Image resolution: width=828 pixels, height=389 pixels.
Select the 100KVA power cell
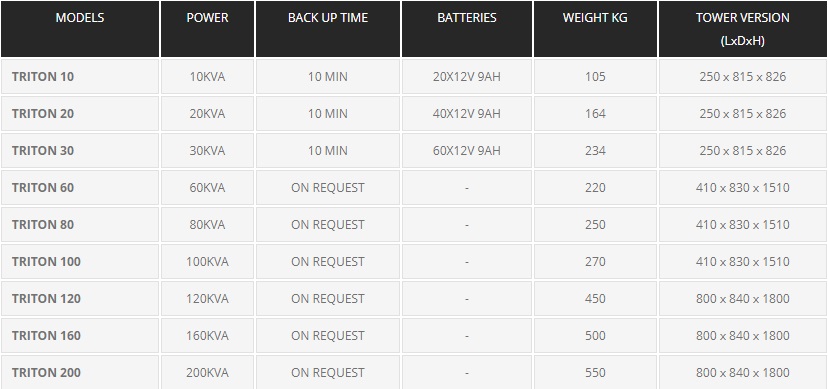(x=207, y=261)
